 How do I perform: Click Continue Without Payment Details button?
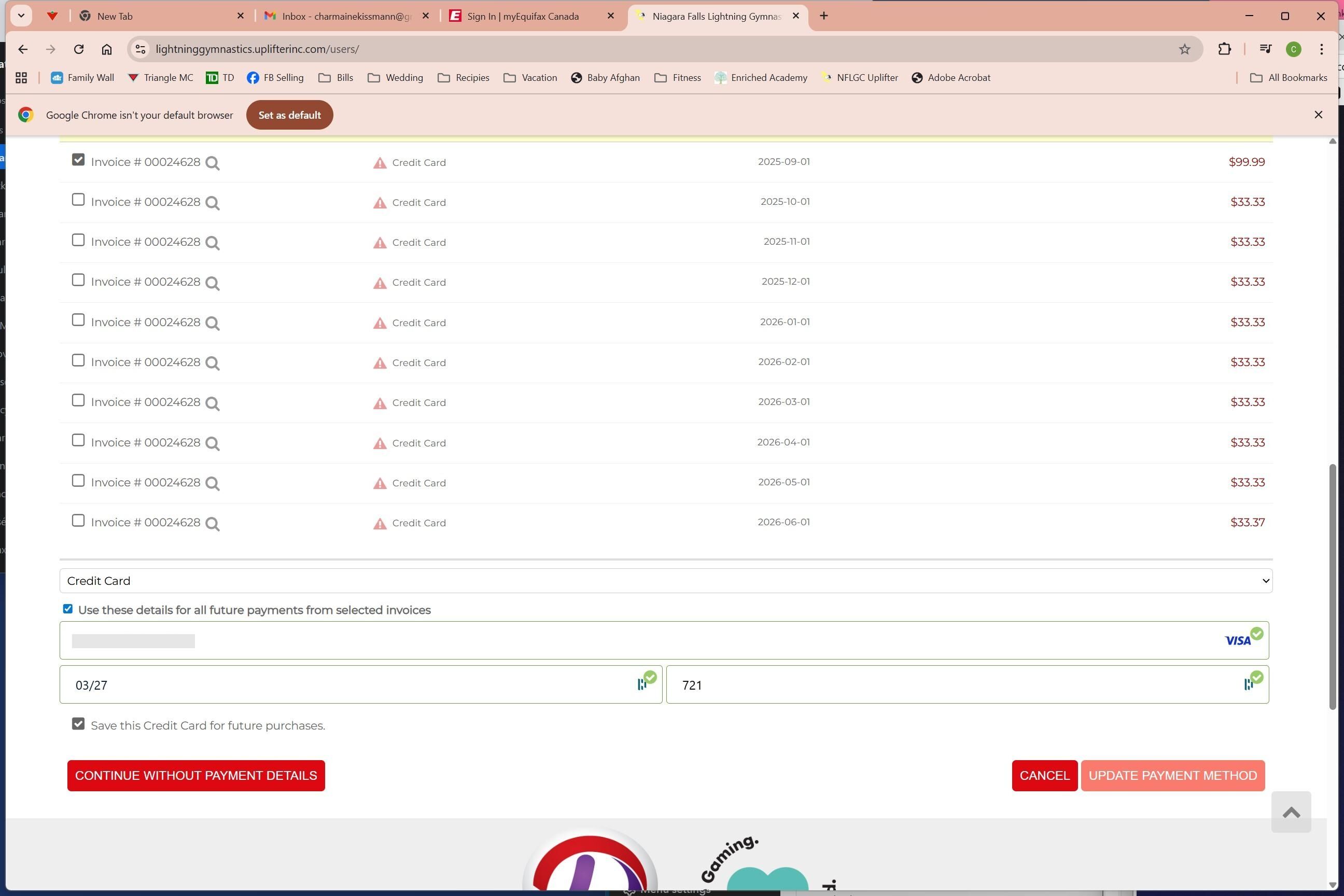pos(195,775)
